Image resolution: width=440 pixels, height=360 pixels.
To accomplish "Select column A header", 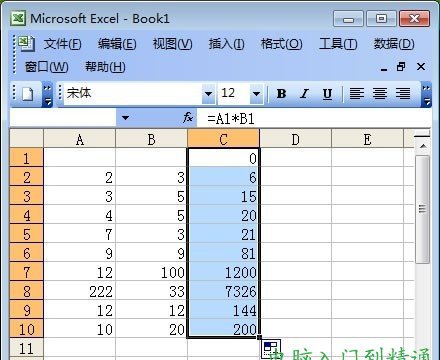I will coord(80,139).
